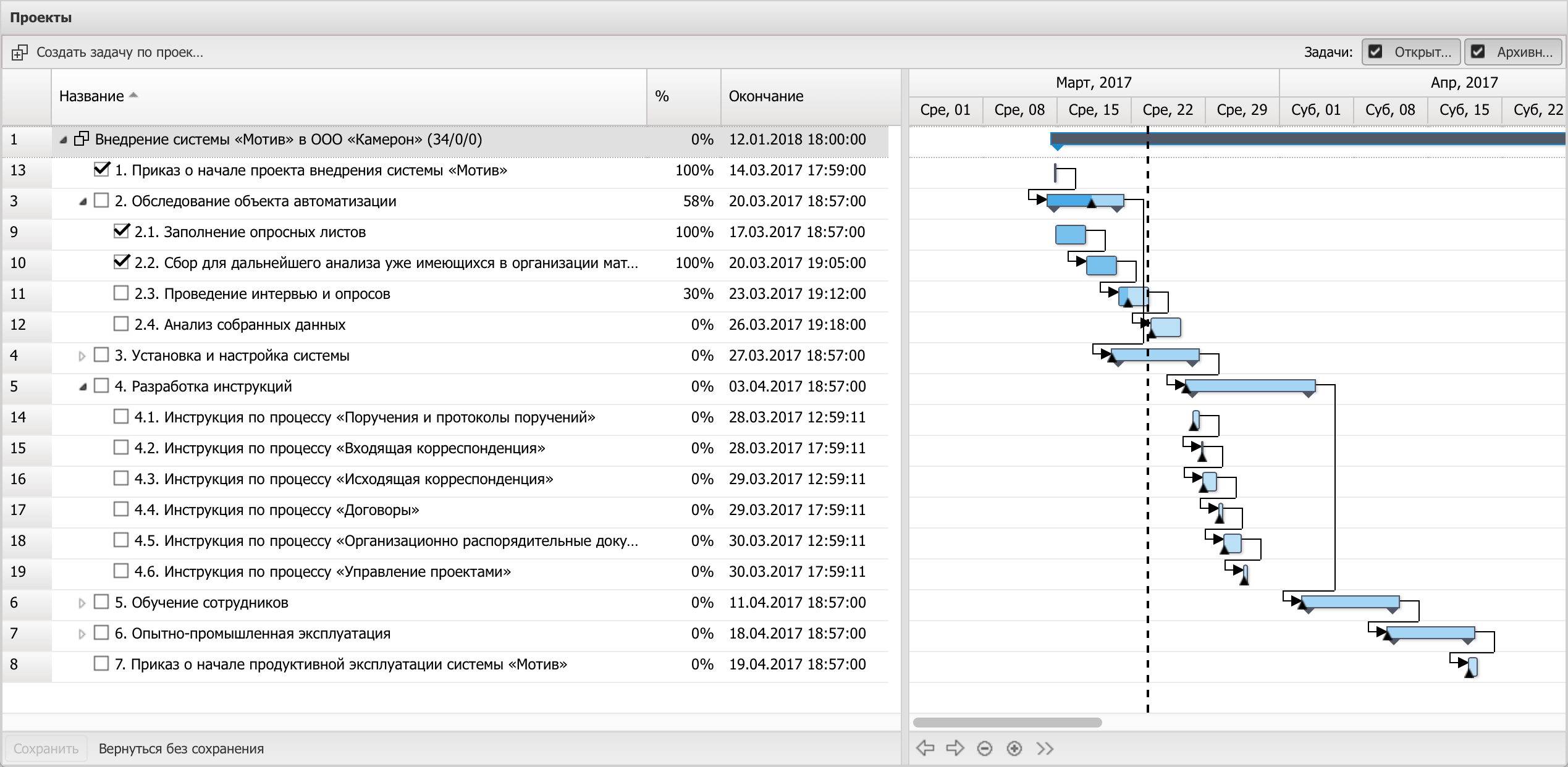Check task 4.5 organizational documents checkbox
1568x767 pixels.
(x=121, y=540)
